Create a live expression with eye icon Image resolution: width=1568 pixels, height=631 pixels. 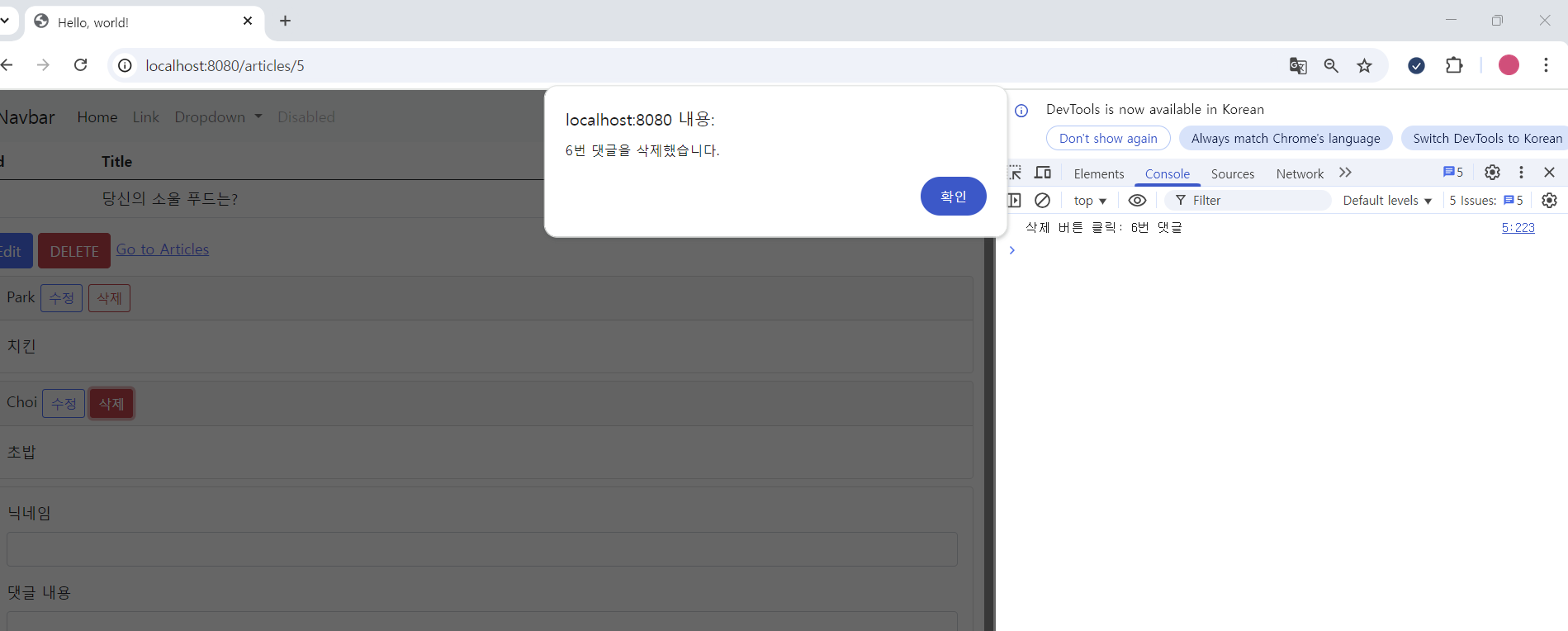pos(1137,200)
